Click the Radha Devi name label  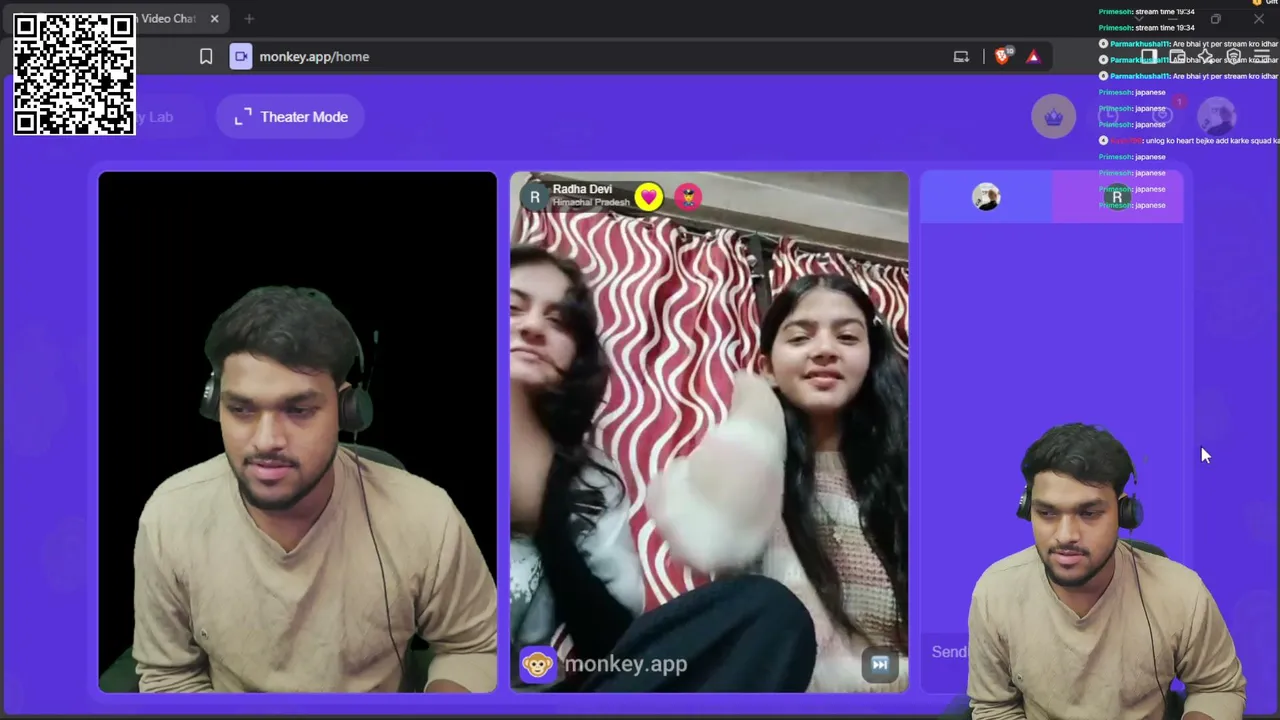[582, 189]
